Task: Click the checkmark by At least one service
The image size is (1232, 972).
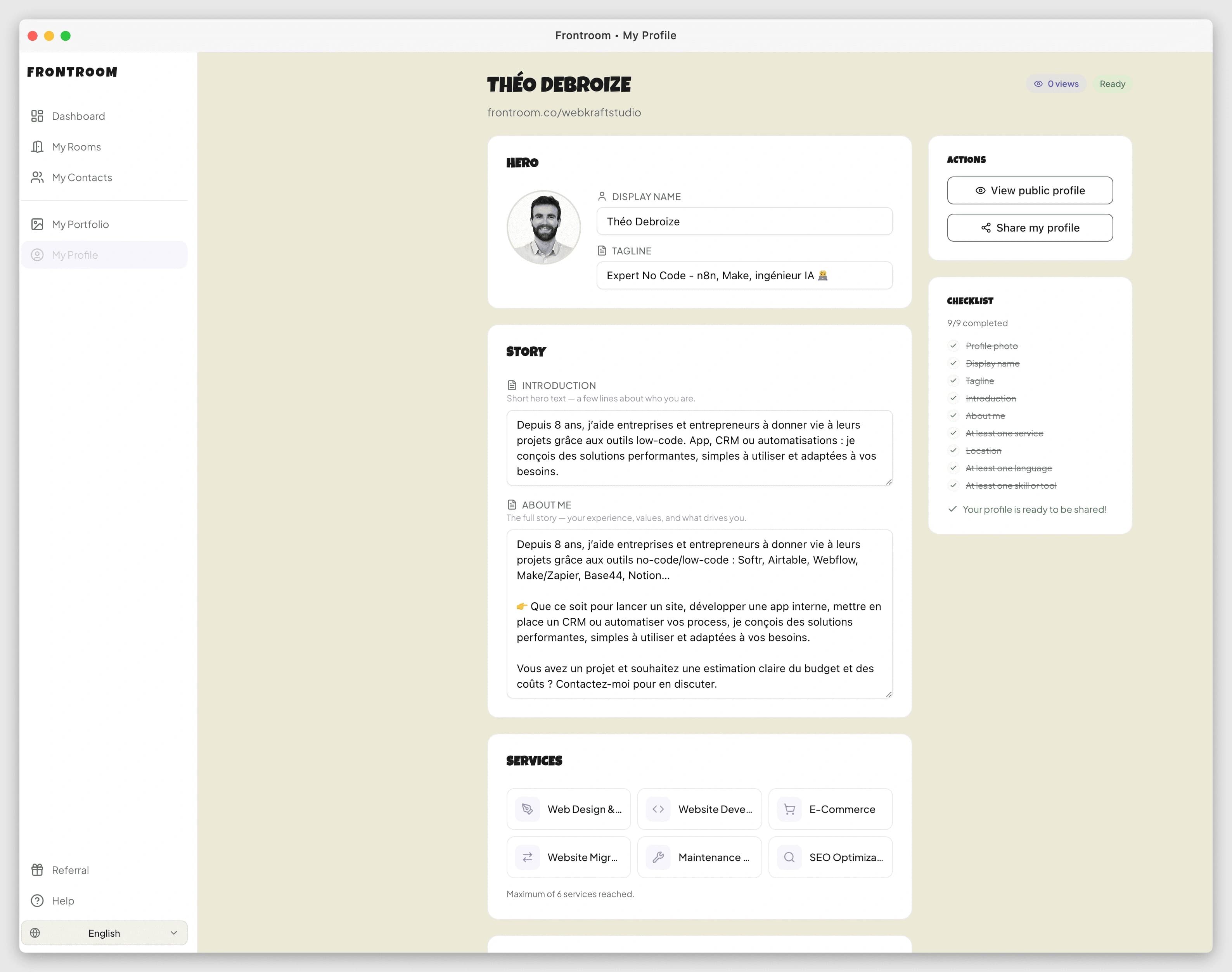Action: tap(954, 433)
